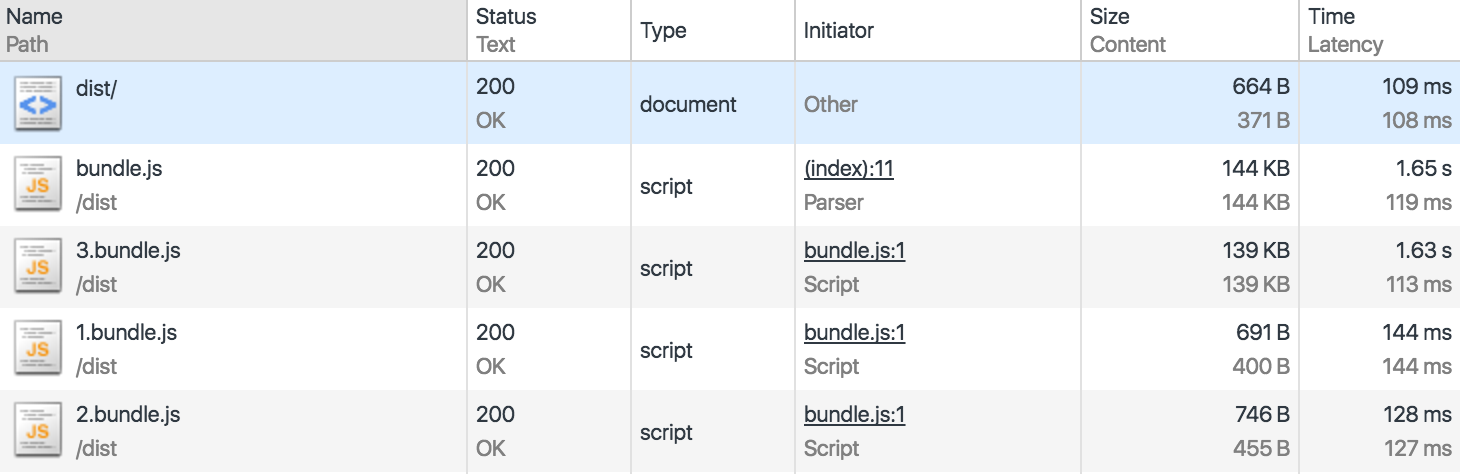Click the dist/ document file icon
The height and width of the screenshot is (474, 1460).
click(38, 103)
